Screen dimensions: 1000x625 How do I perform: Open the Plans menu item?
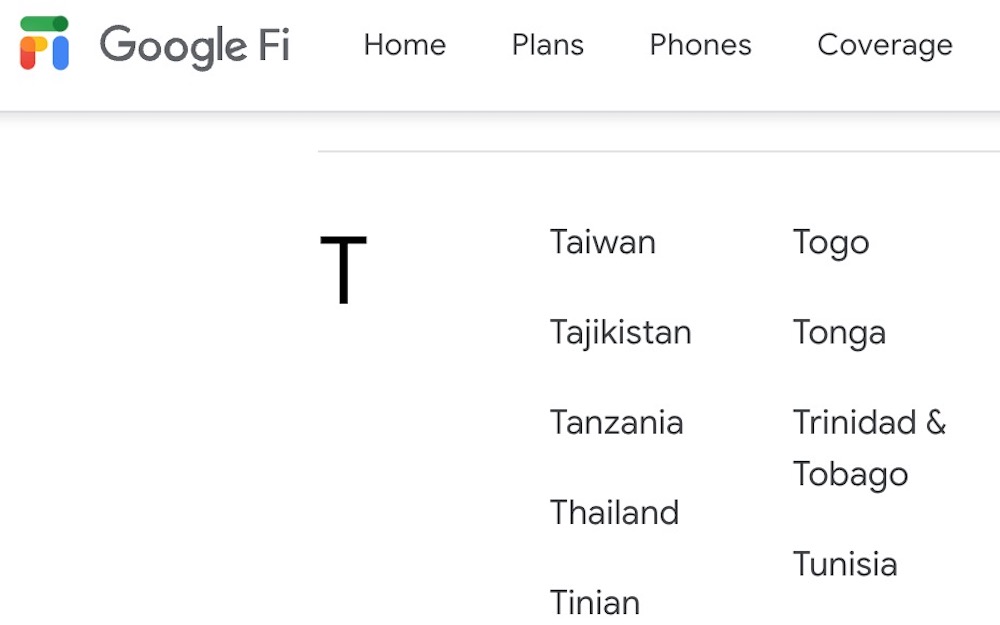point(548,45)
